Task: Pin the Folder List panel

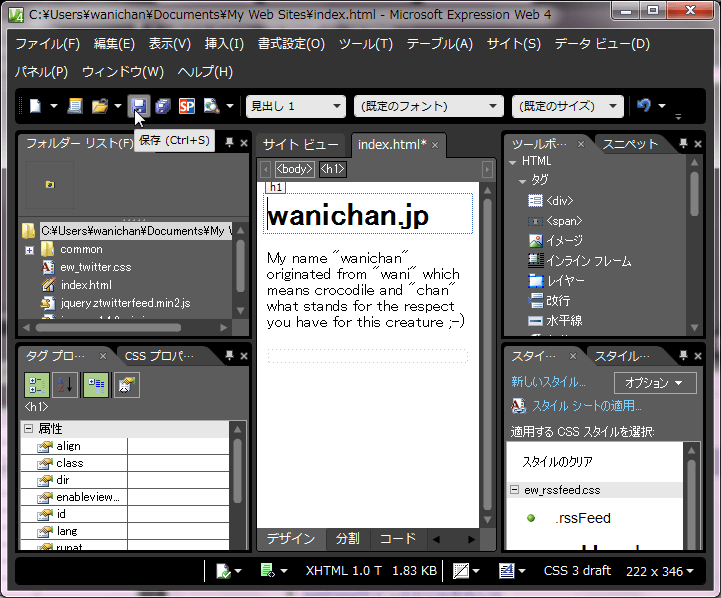Action: 229,142
